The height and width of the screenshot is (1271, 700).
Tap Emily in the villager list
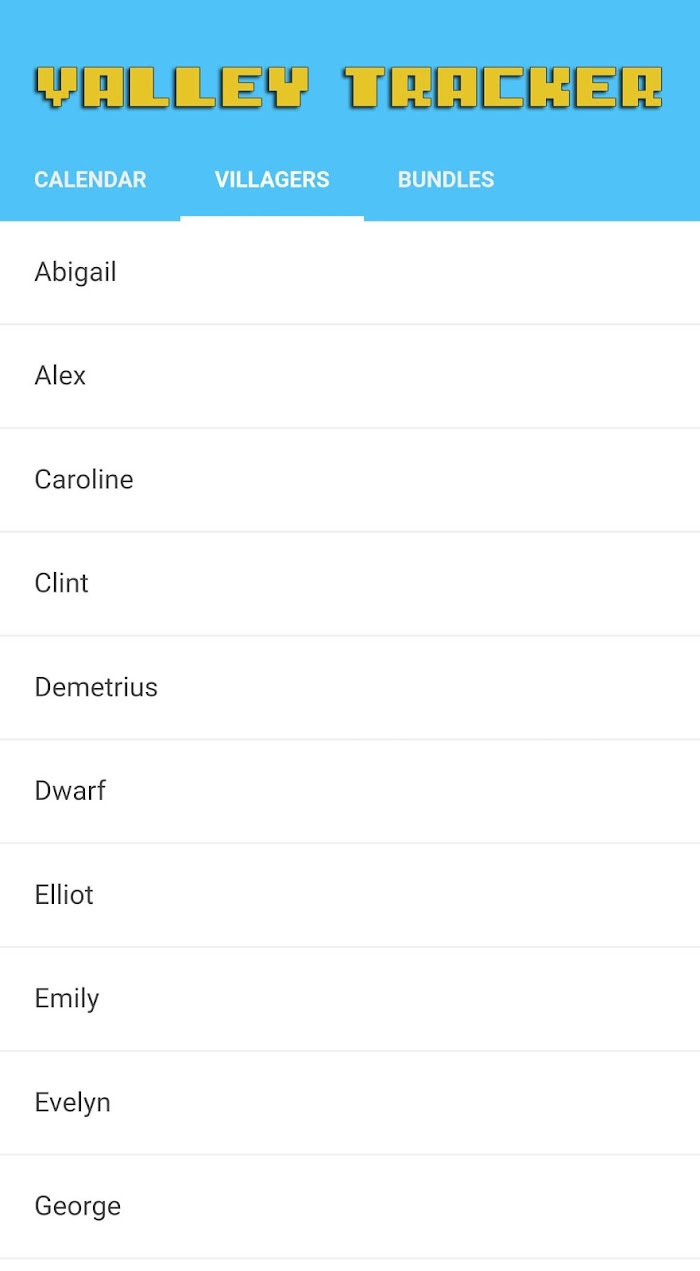350,999
